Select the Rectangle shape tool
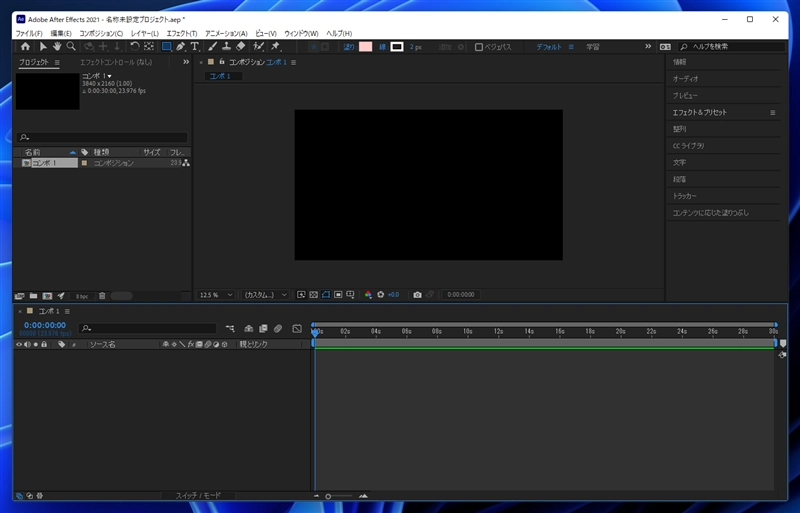This screenshot has height=513, width=800. point(166,46)
